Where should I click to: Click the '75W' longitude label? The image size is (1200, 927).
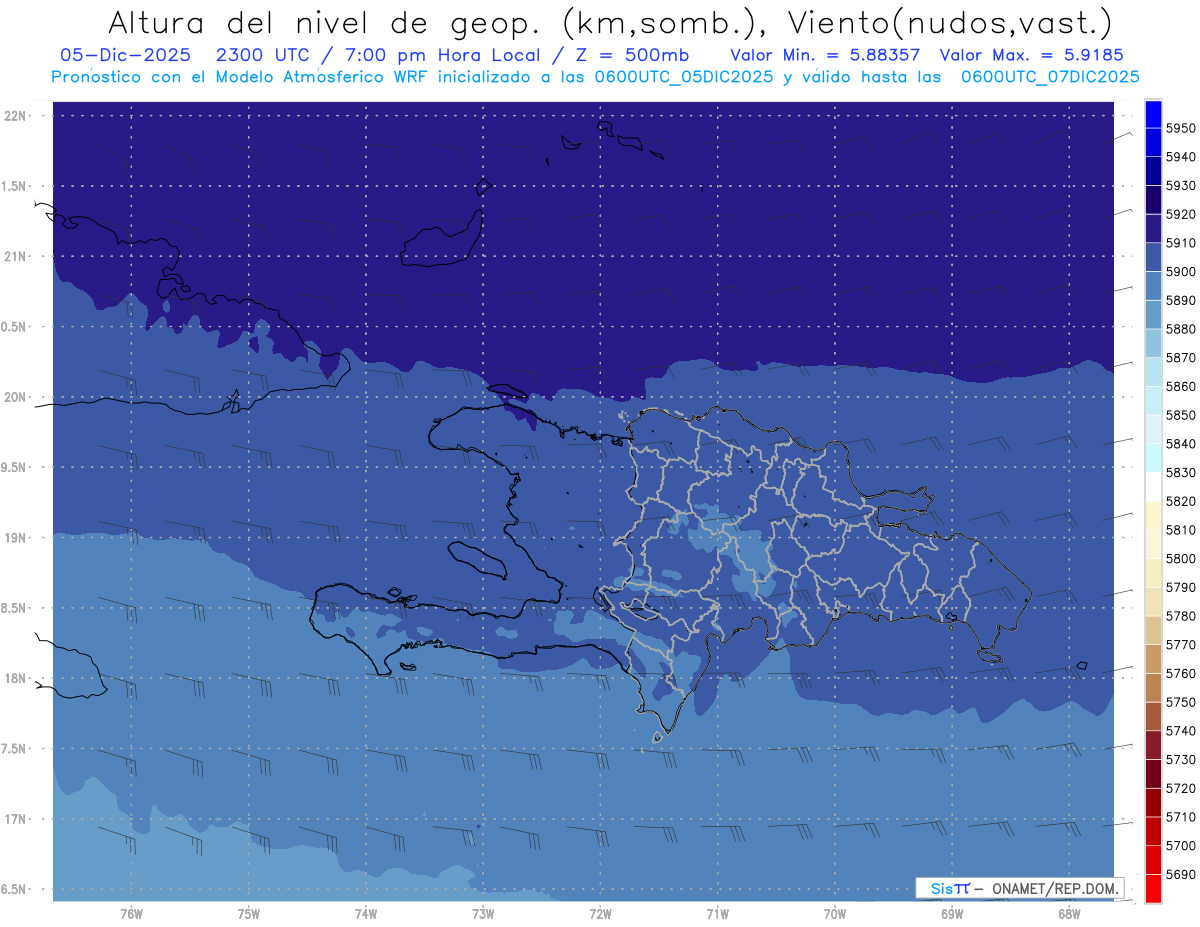point(249,914)
